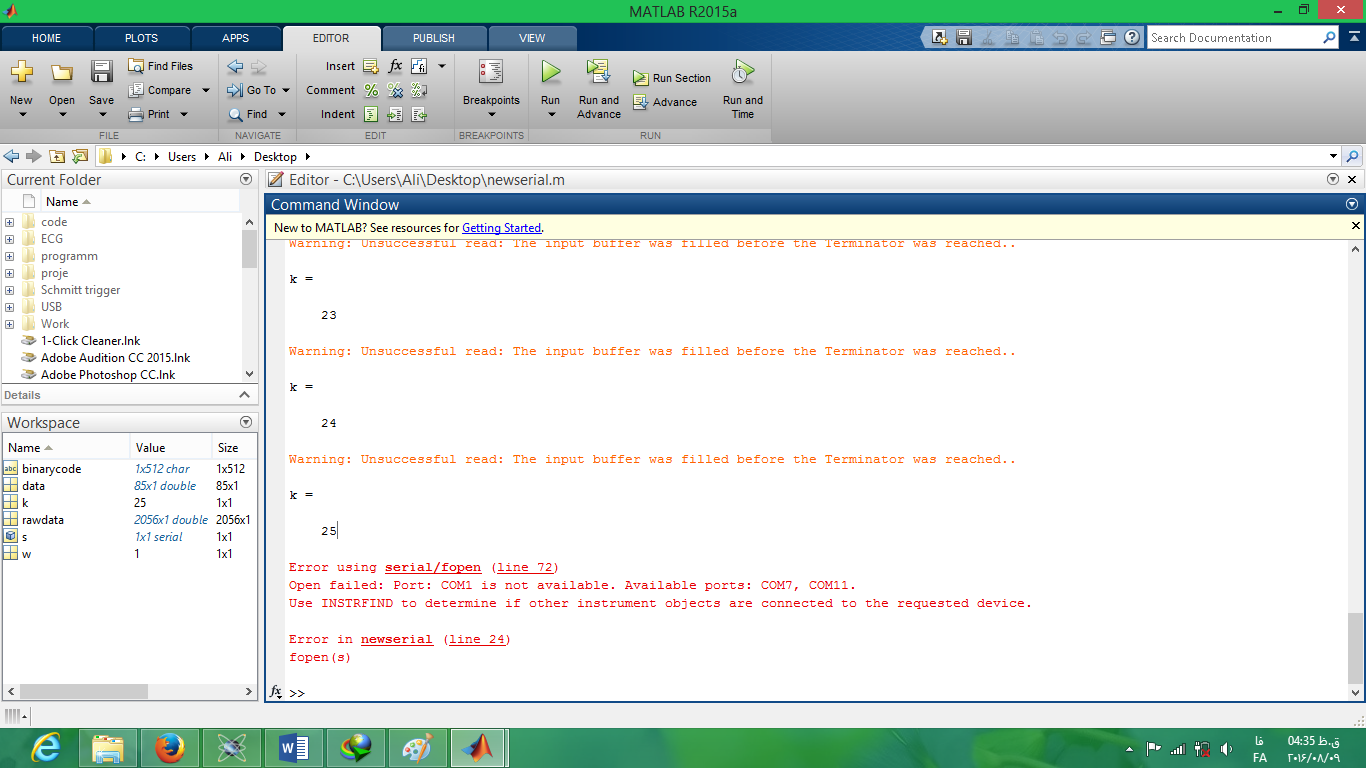
Task: Select the EDITOR tab
Action: pos(331,38)
